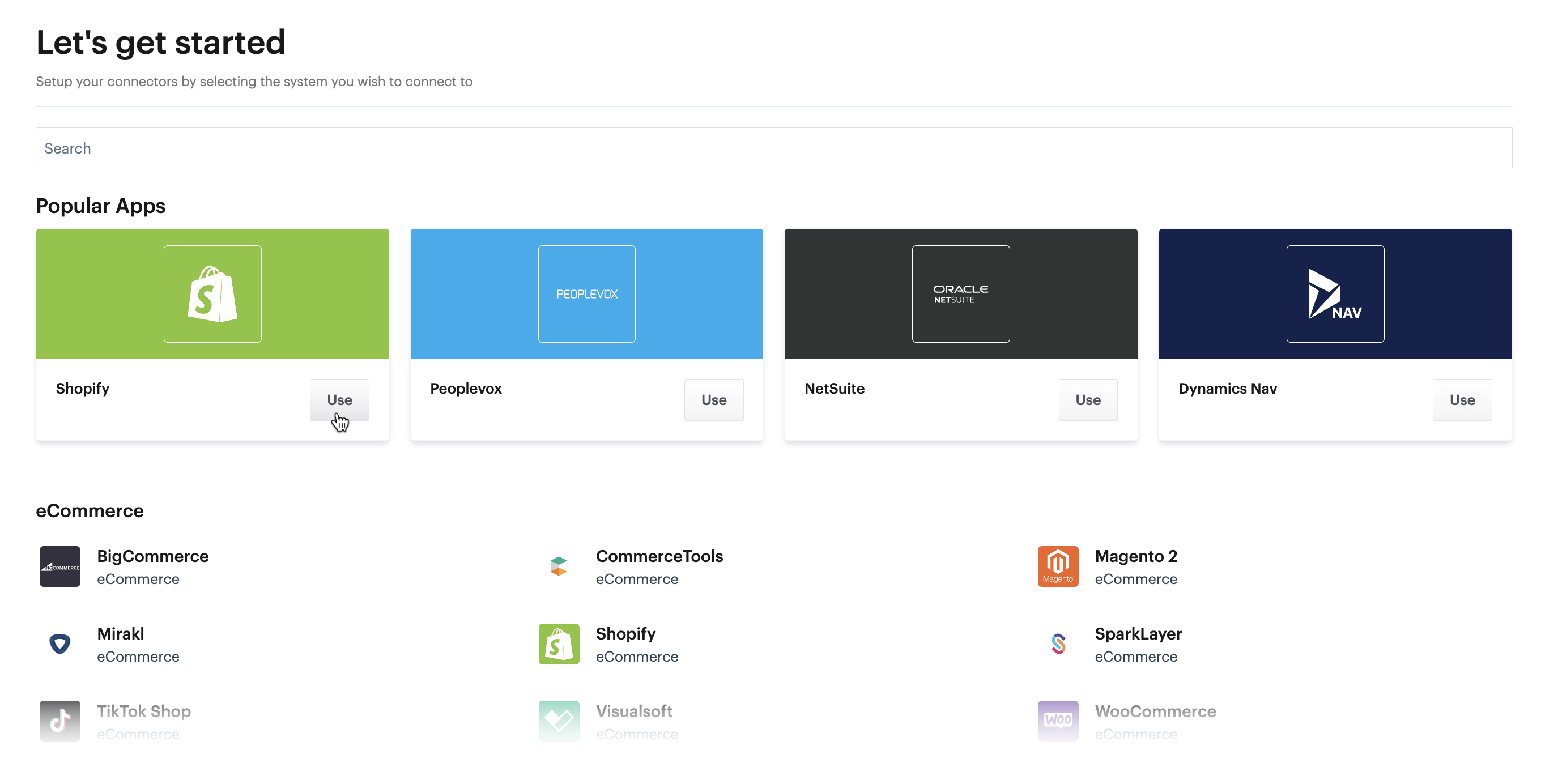Use the Shopify connector
The height and width of the screenshot is (784, 1541).
coord(339,400)
